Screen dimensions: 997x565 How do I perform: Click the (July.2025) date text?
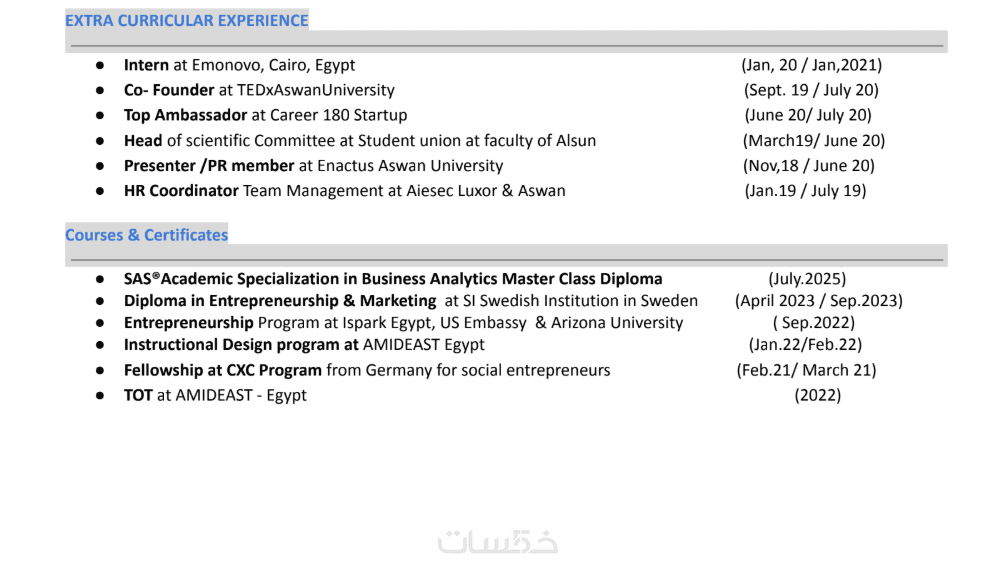tap(807, 279)
